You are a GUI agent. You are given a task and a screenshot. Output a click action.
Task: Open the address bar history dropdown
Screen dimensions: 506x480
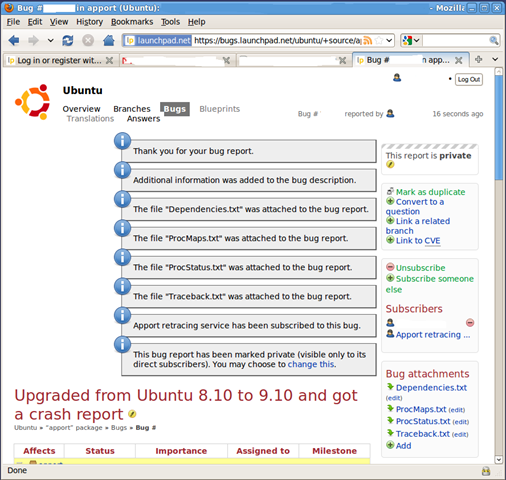389,41
